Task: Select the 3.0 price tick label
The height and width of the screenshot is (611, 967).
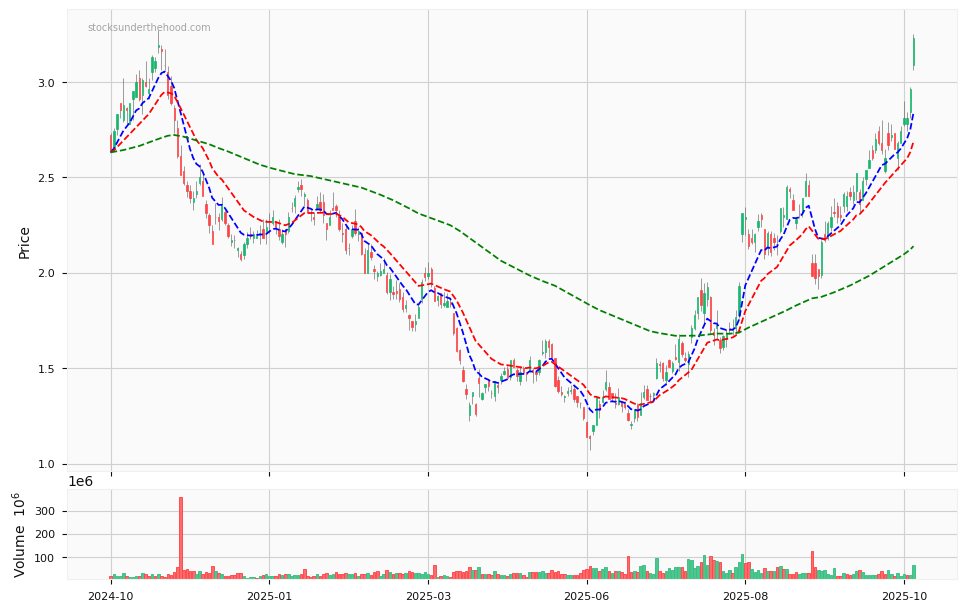Action: tap(46, 82)
